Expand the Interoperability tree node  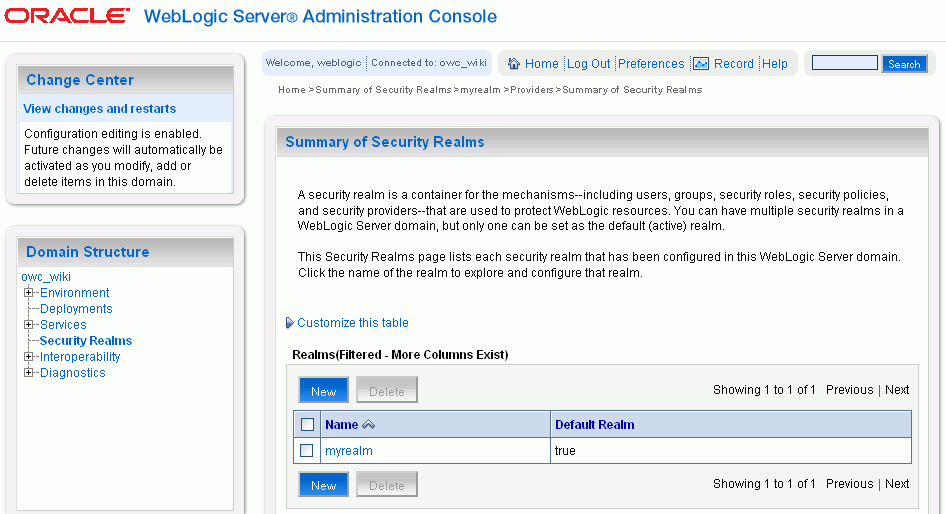click(x=28, y=357)
